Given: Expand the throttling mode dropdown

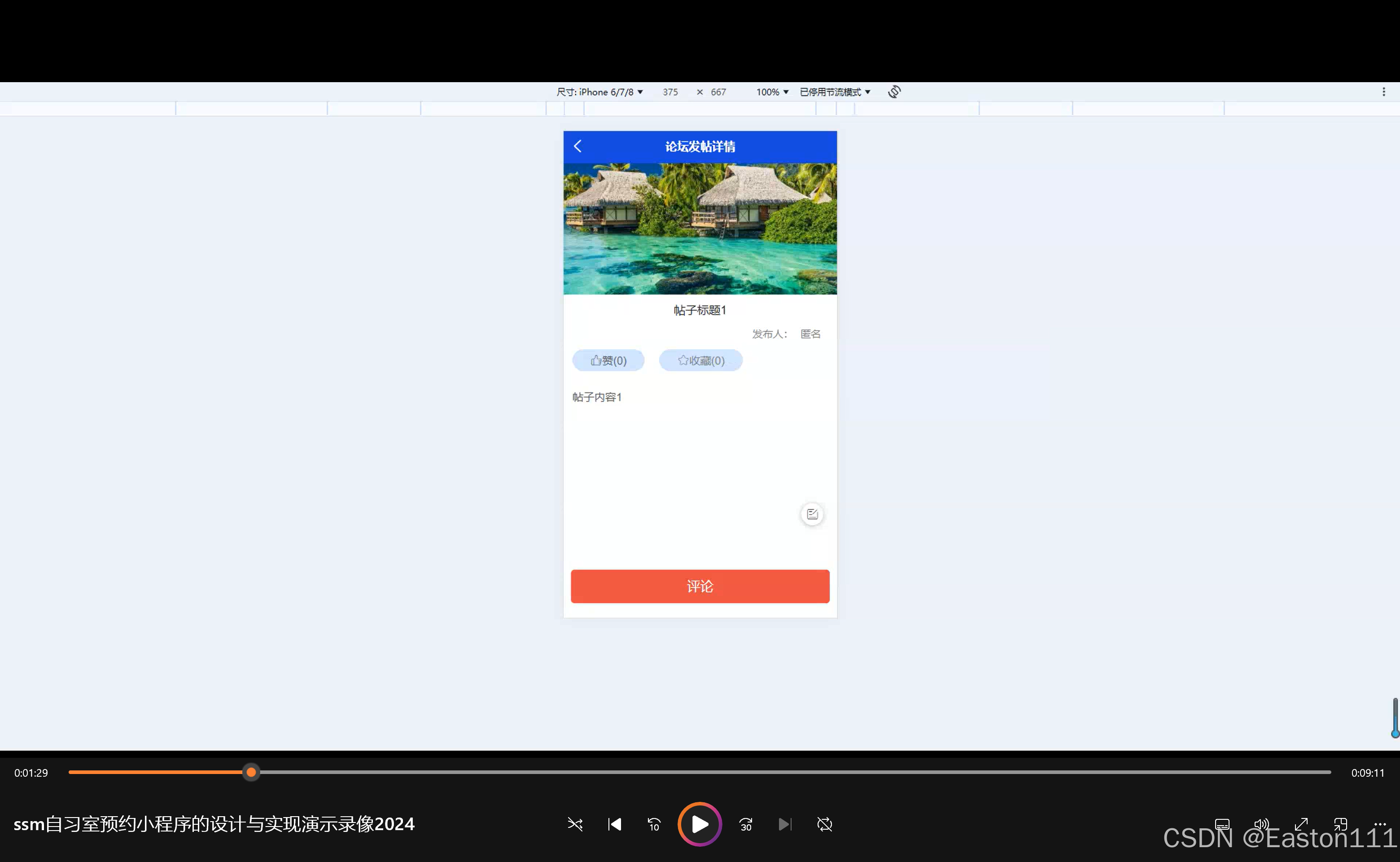Looking at the screenshot, I should click(x=835, y=92).
